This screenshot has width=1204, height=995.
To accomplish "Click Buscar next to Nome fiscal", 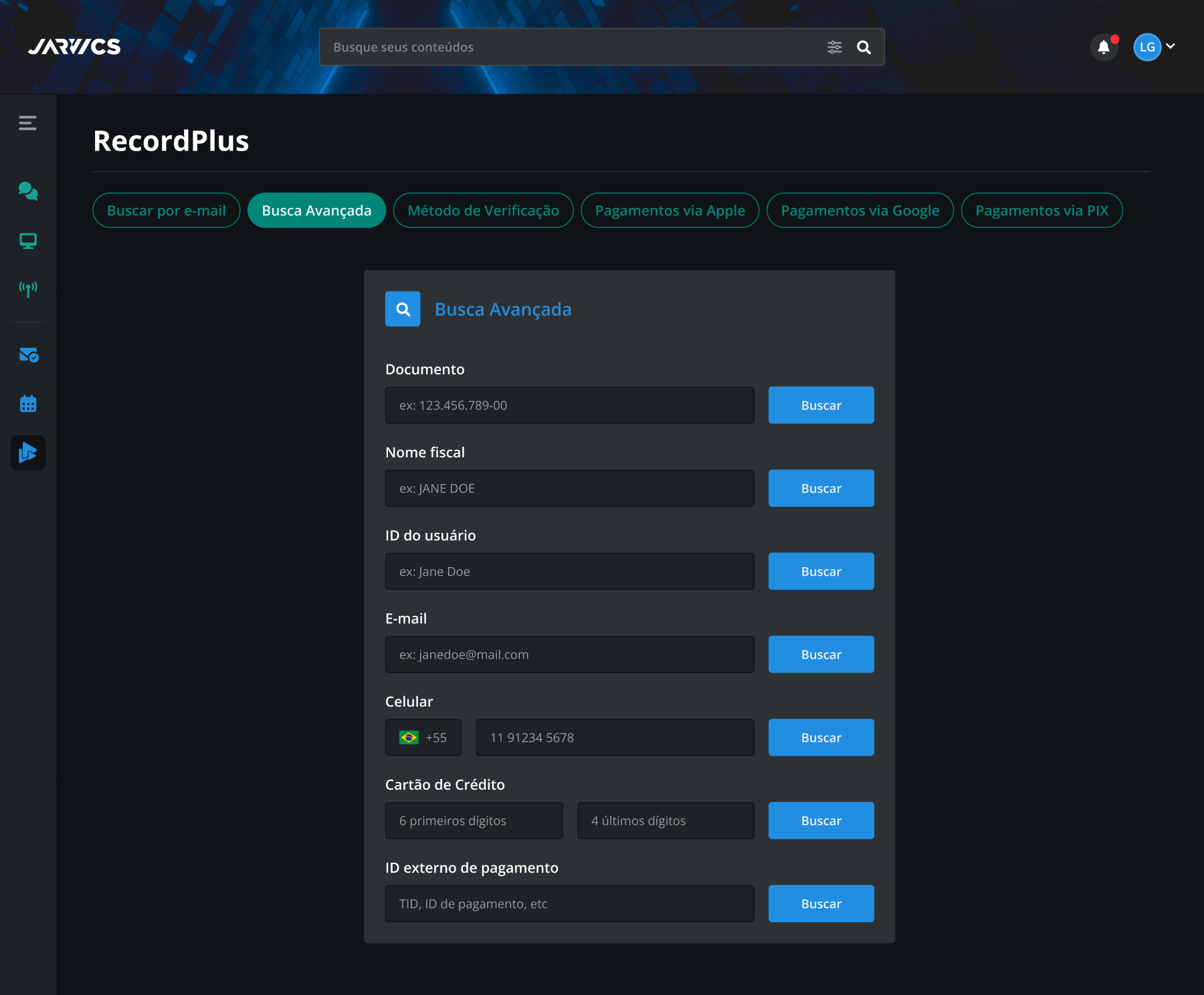I will tap(821, 488).
